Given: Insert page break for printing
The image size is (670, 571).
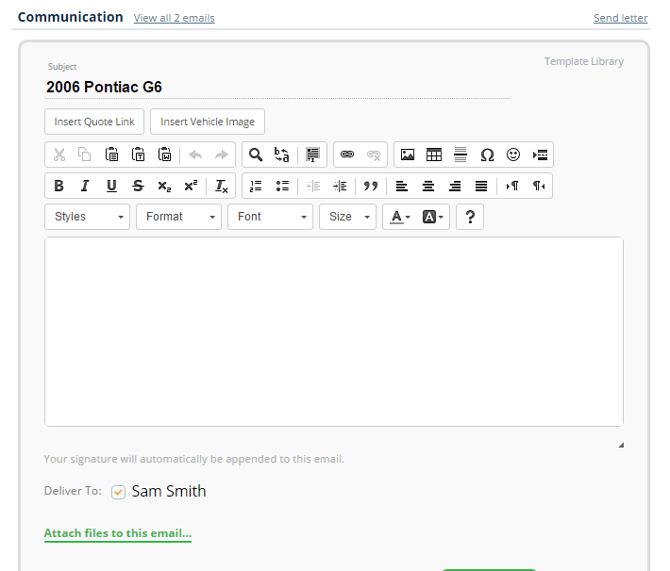Looking at the screenshot, I should coord(540,155).
